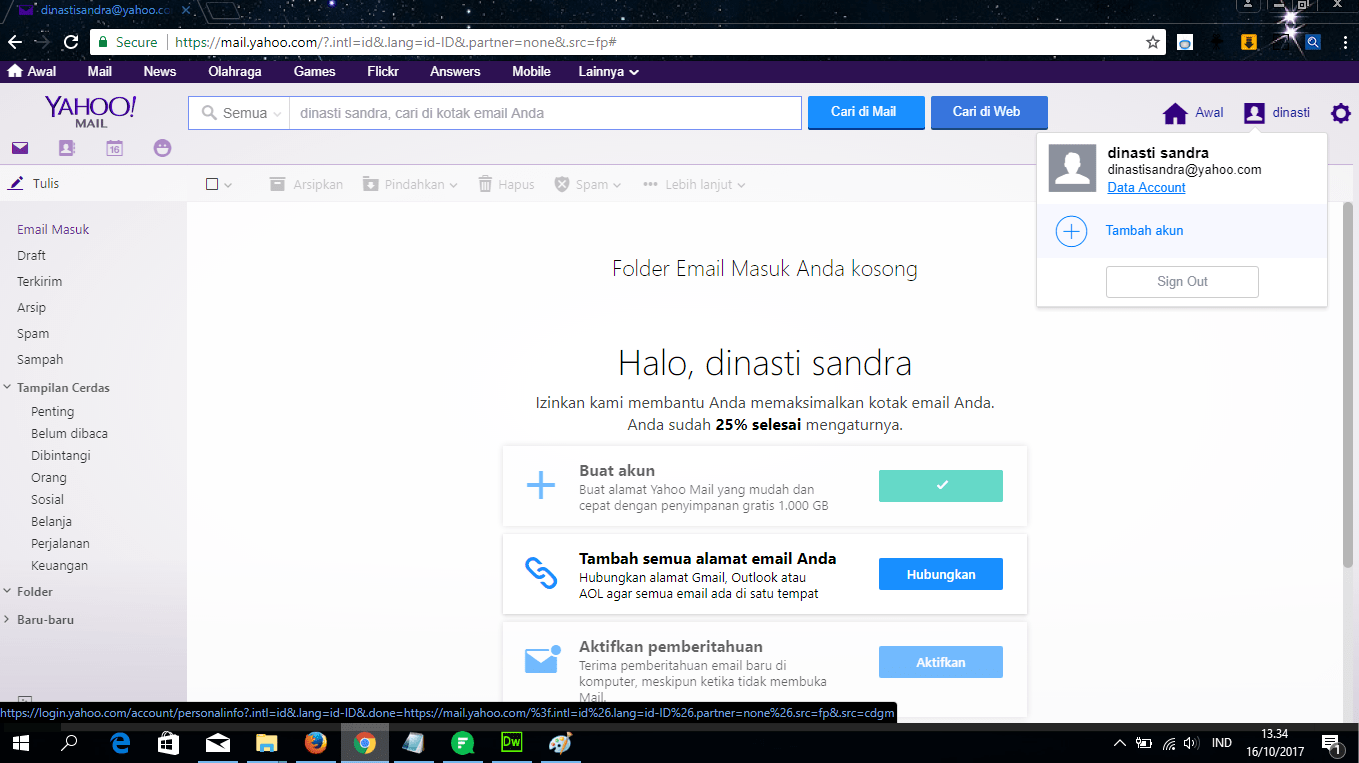Click the yellow download extension icon
Viewport: 1359px width, 763px height.
(1249, 42)
